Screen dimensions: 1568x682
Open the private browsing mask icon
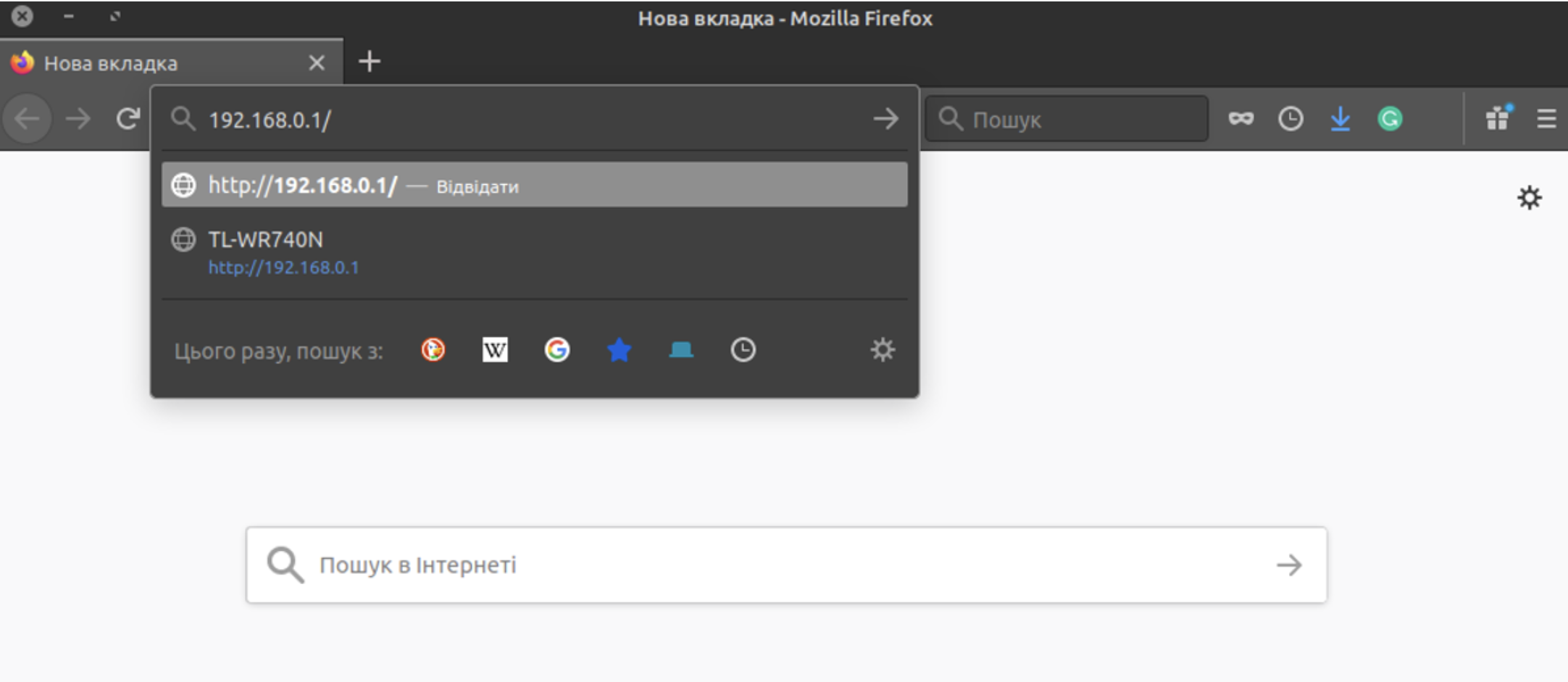1240,119
